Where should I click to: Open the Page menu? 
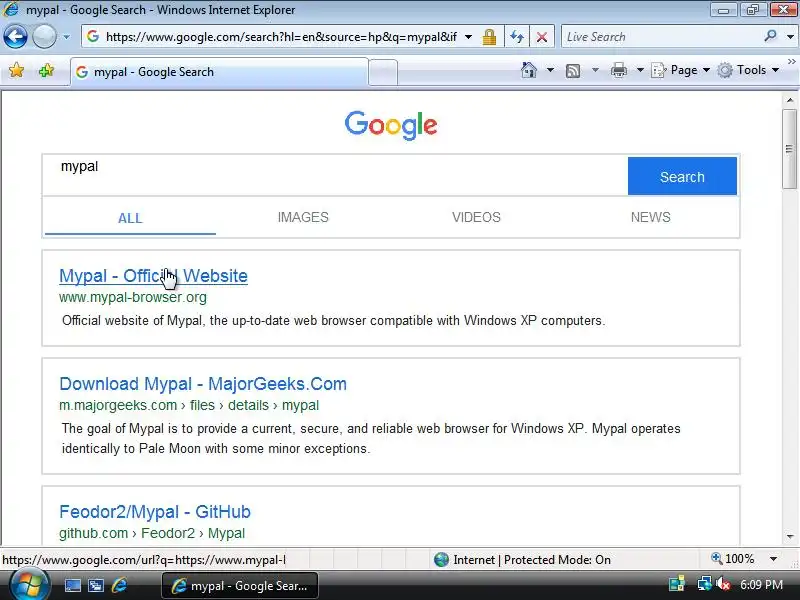coord(681,70)
